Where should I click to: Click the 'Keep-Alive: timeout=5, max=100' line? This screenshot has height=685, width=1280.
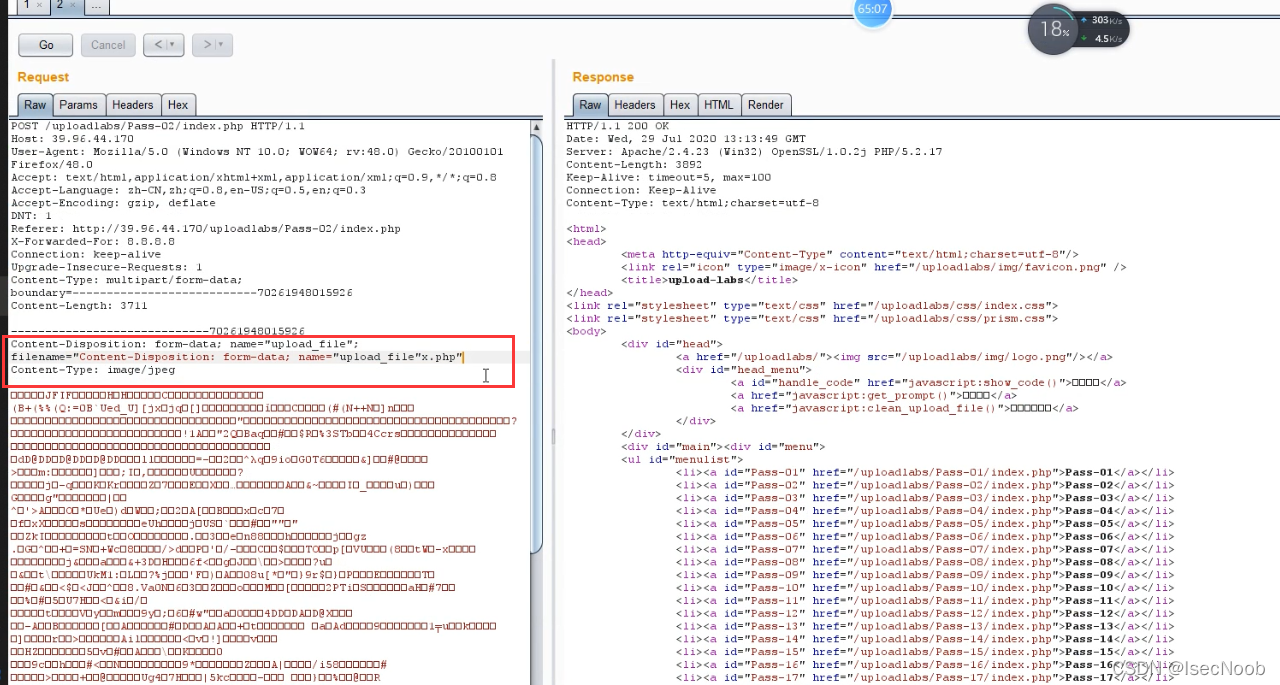click(x=669, y=177)
